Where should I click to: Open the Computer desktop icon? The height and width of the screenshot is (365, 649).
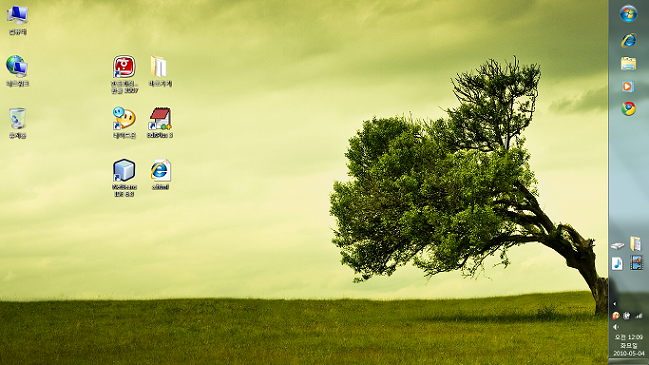[x=17, y=21]
